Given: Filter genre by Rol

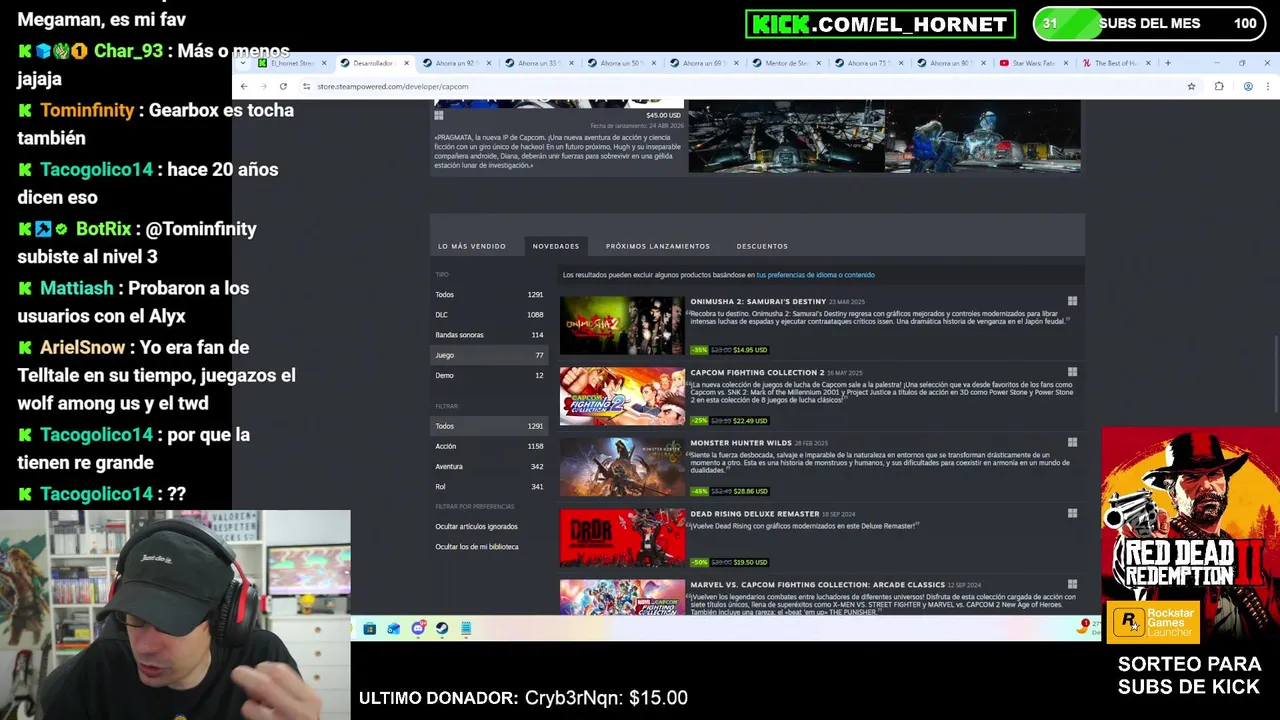Looking at the screenshot, I should (489, 487).
